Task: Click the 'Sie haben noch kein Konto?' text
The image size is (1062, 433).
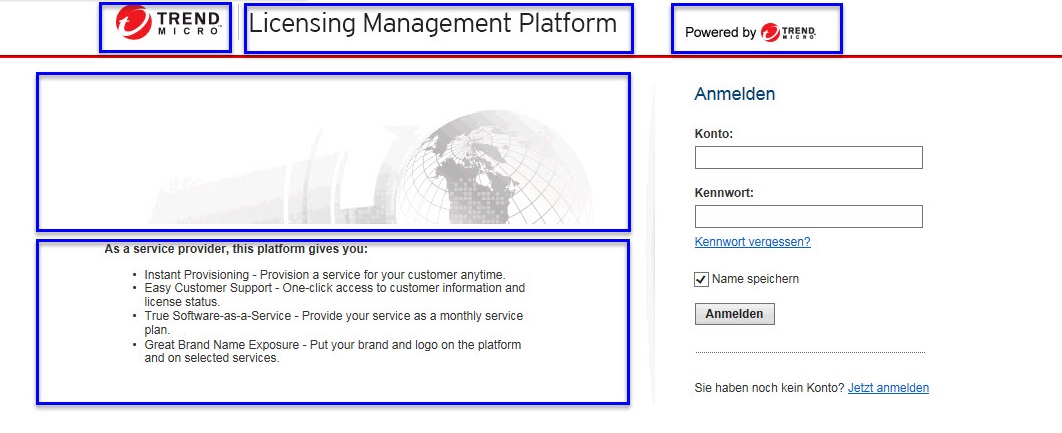Action: click(769, 388)
